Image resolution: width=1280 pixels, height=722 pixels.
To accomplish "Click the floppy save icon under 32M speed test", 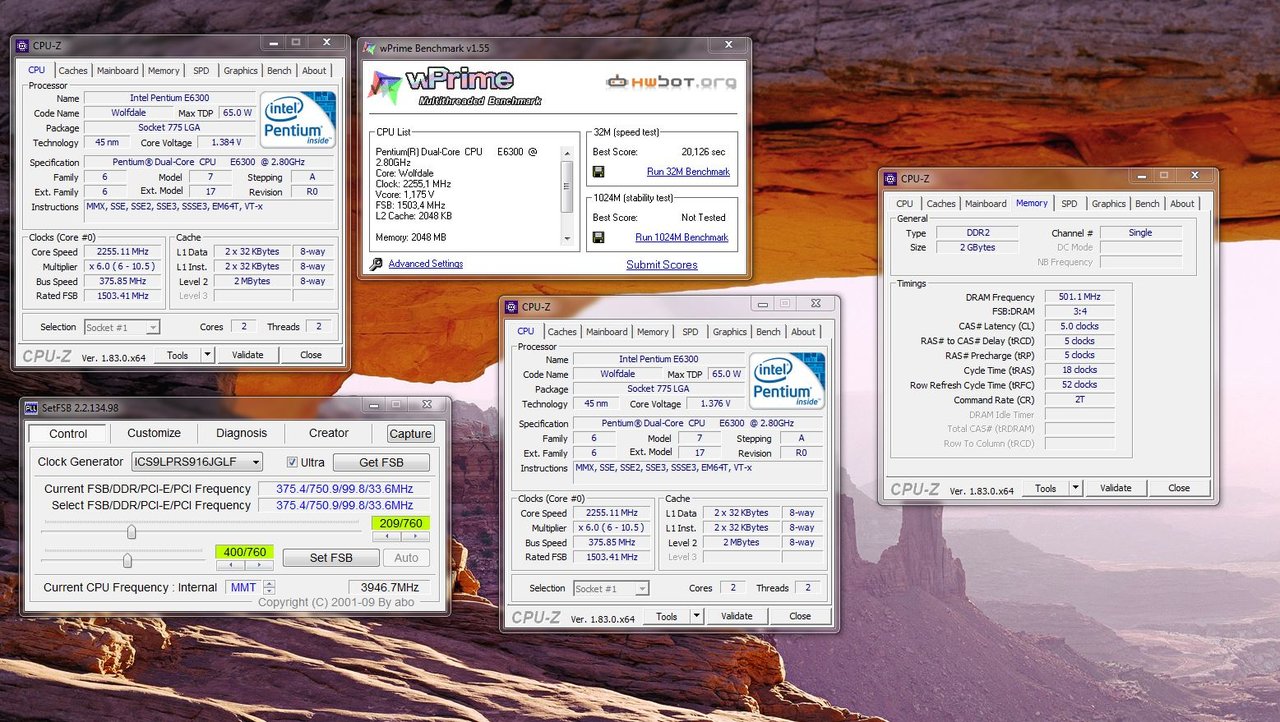I will tap(599, 172).
